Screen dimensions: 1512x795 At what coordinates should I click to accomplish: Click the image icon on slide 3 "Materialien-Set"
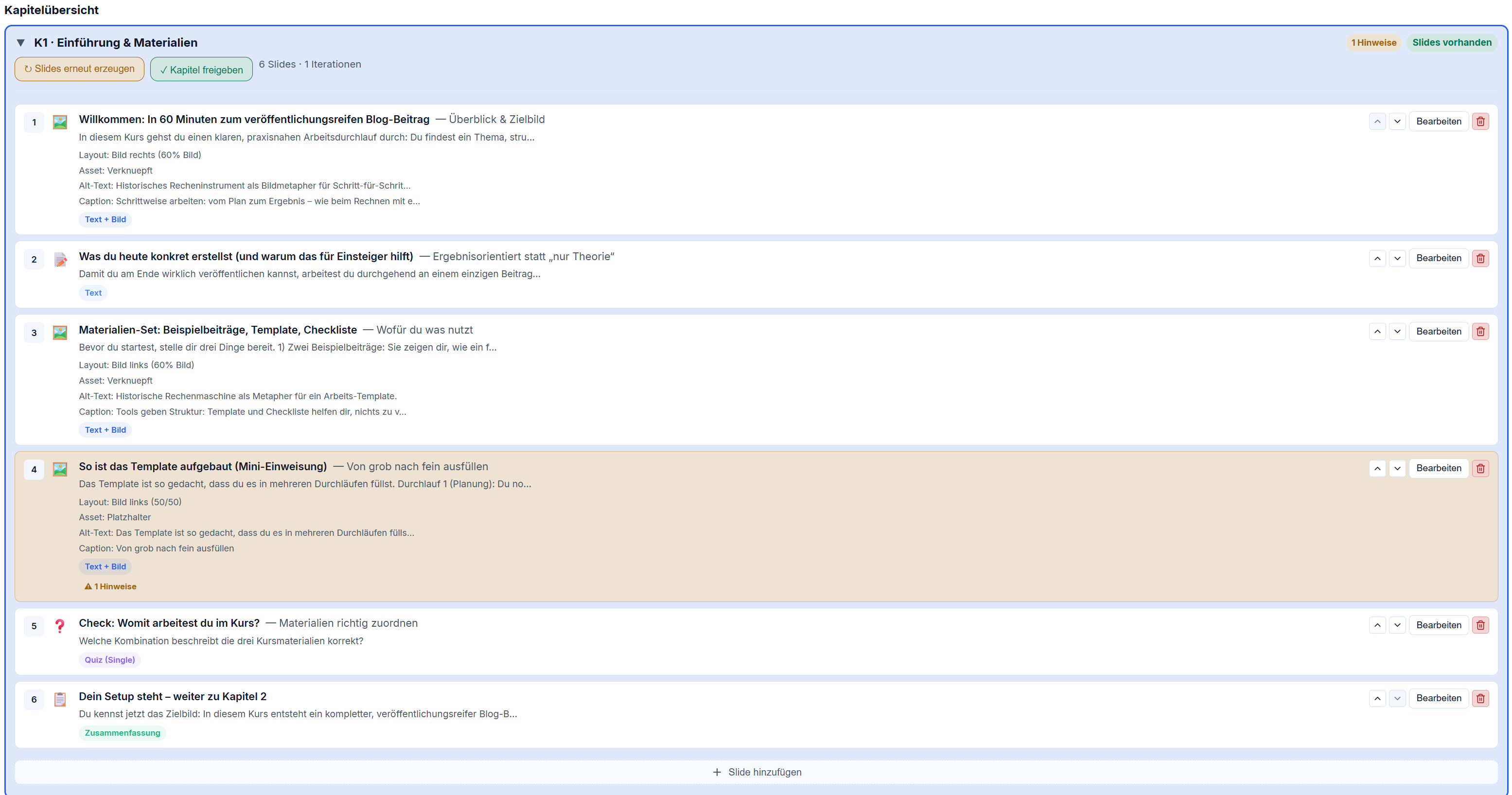tap(59, 332)
